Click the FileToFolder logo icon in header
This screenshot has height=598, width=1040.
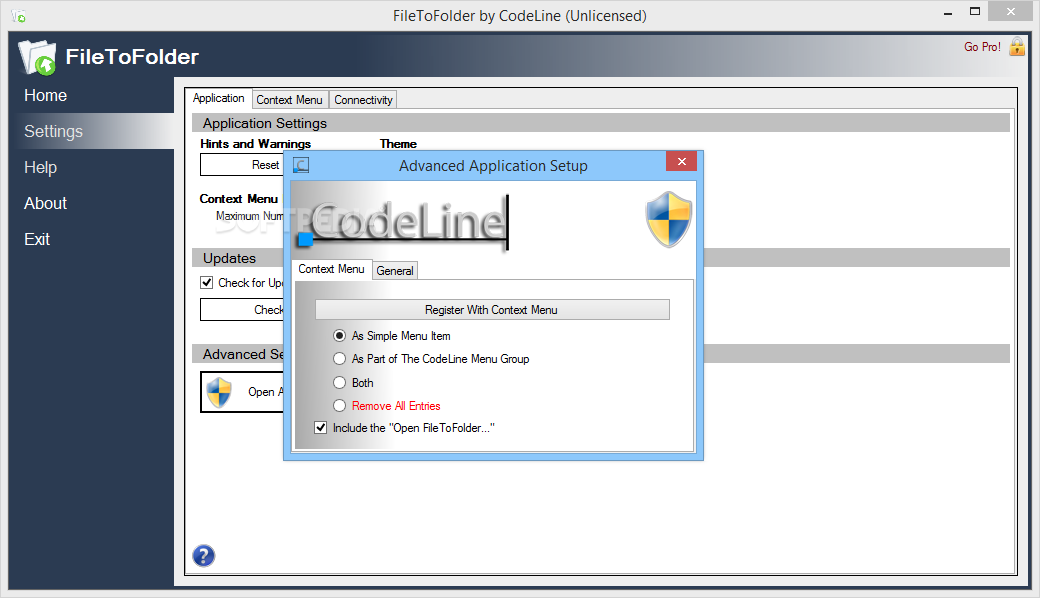[38, 57]
